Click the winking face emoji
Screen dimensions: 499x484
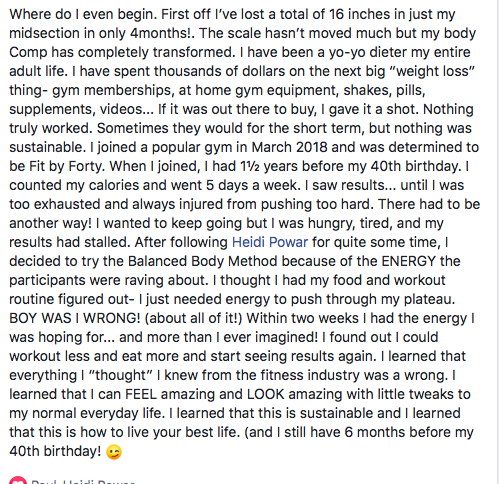click(x=114, y=452)
